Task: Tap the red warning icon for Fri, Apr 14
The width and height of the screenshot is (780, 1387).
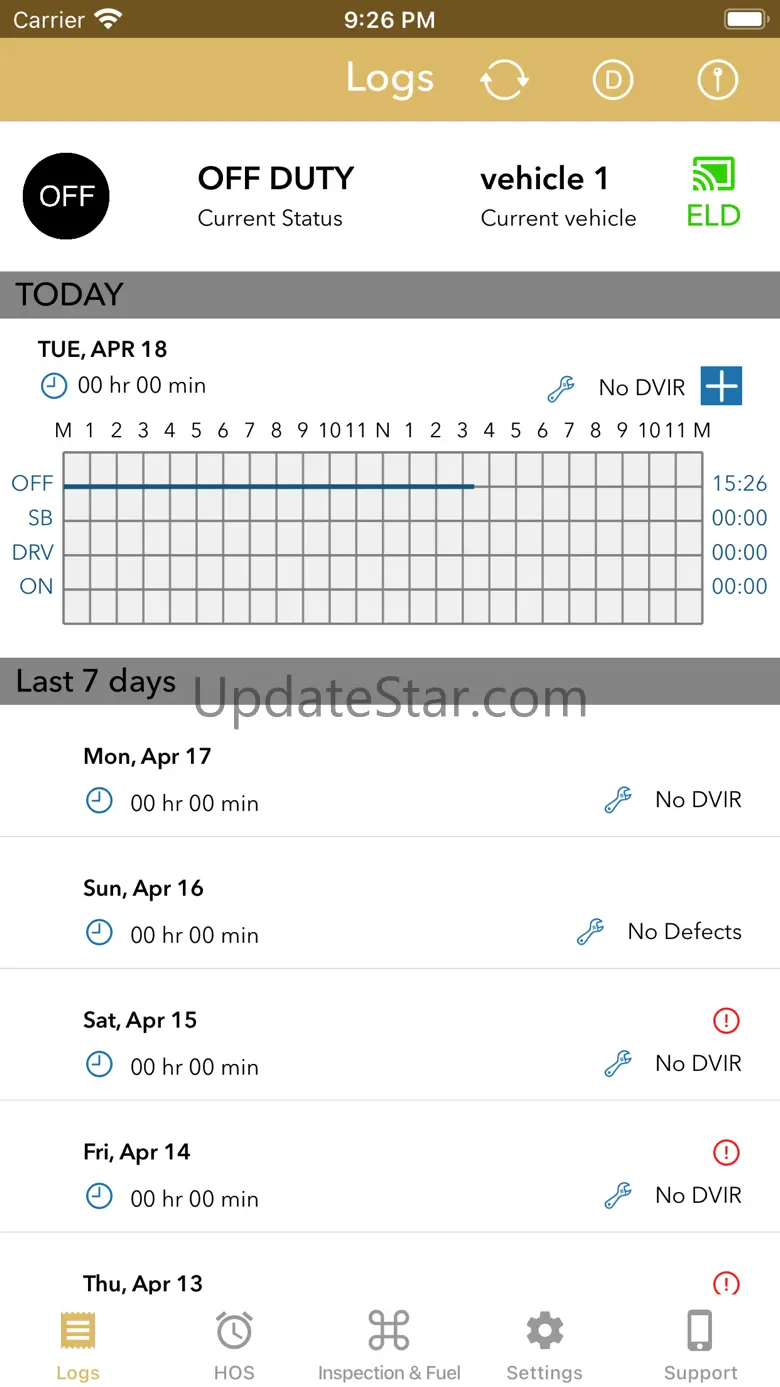Action: [726, 1152]
